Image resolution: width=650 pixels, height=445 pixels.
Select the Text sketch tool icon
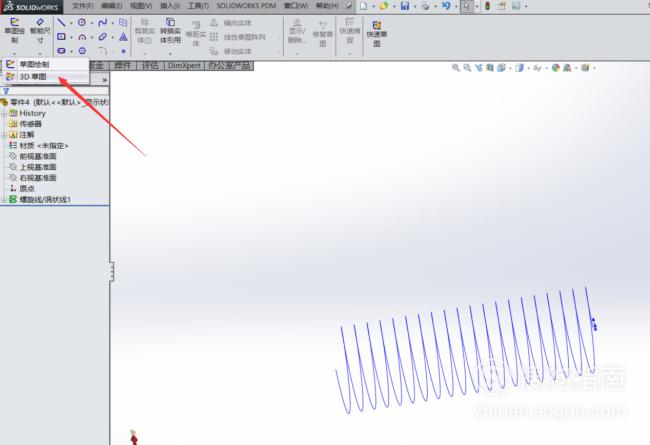click(x=123, y=37)
